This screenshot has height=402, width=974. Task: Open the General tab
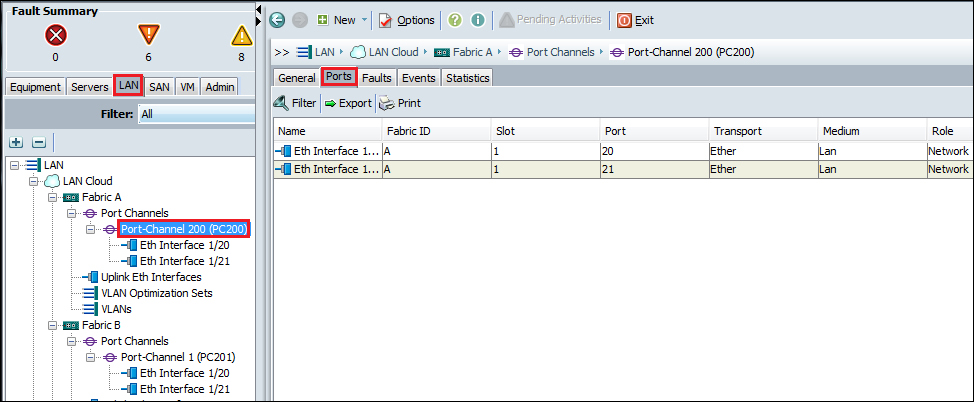click(297, 78)
